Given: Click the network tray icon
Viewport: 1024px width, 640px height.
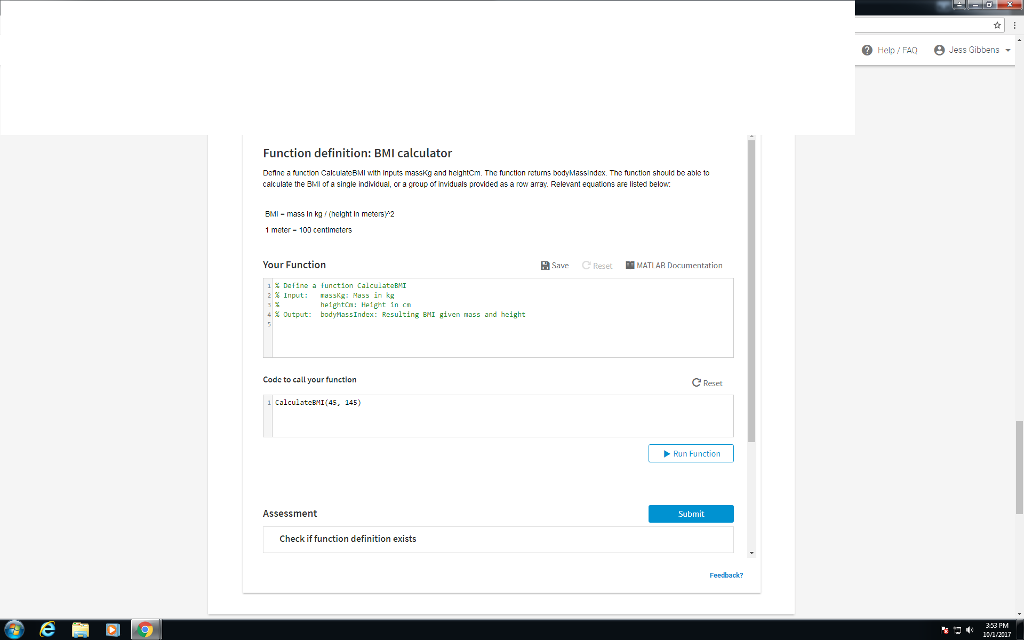Looking at the screenshot, I should (957, 630).
